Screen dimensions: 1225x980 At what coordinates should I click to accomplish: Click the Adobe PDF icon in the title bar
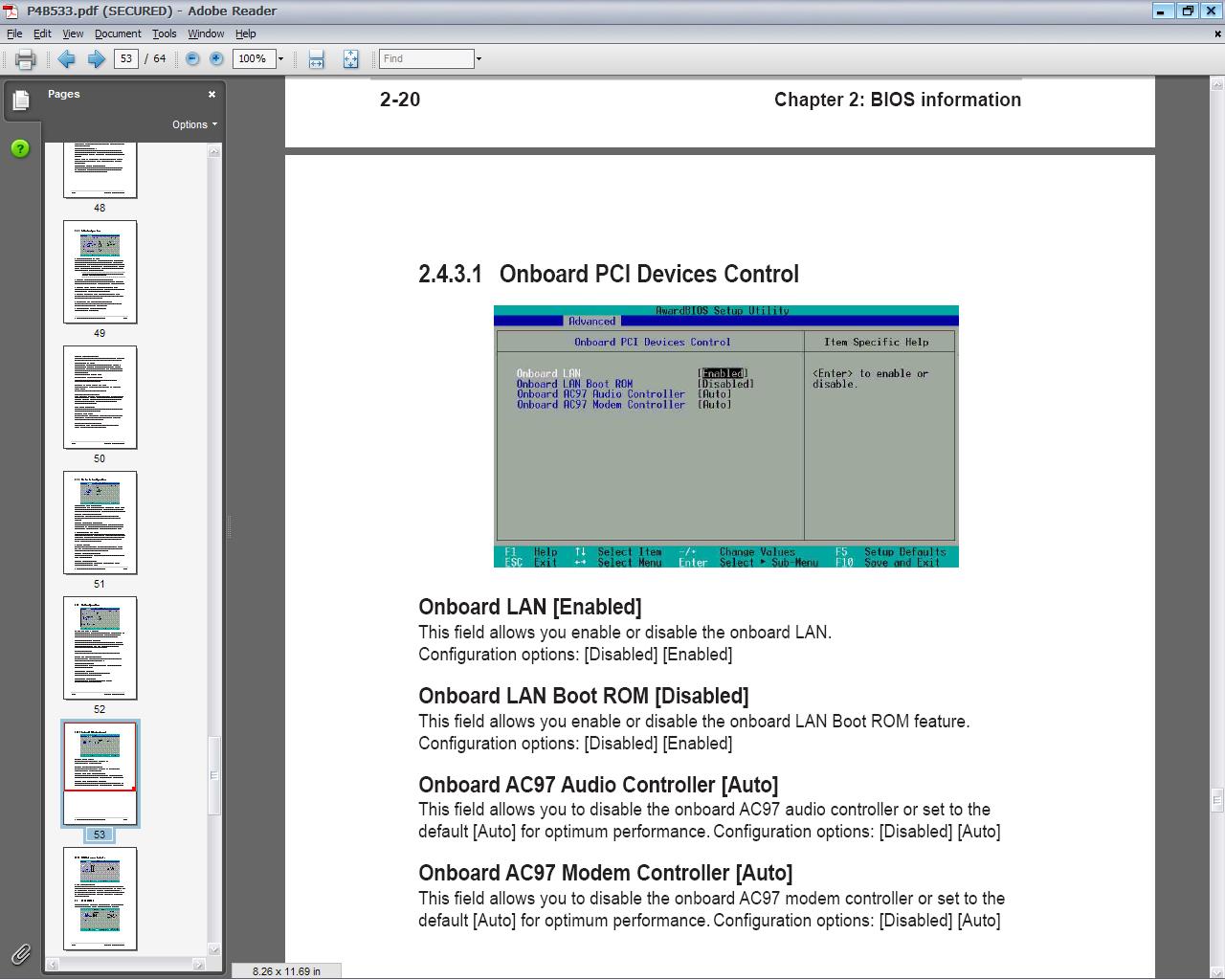(x=11, y=11)
